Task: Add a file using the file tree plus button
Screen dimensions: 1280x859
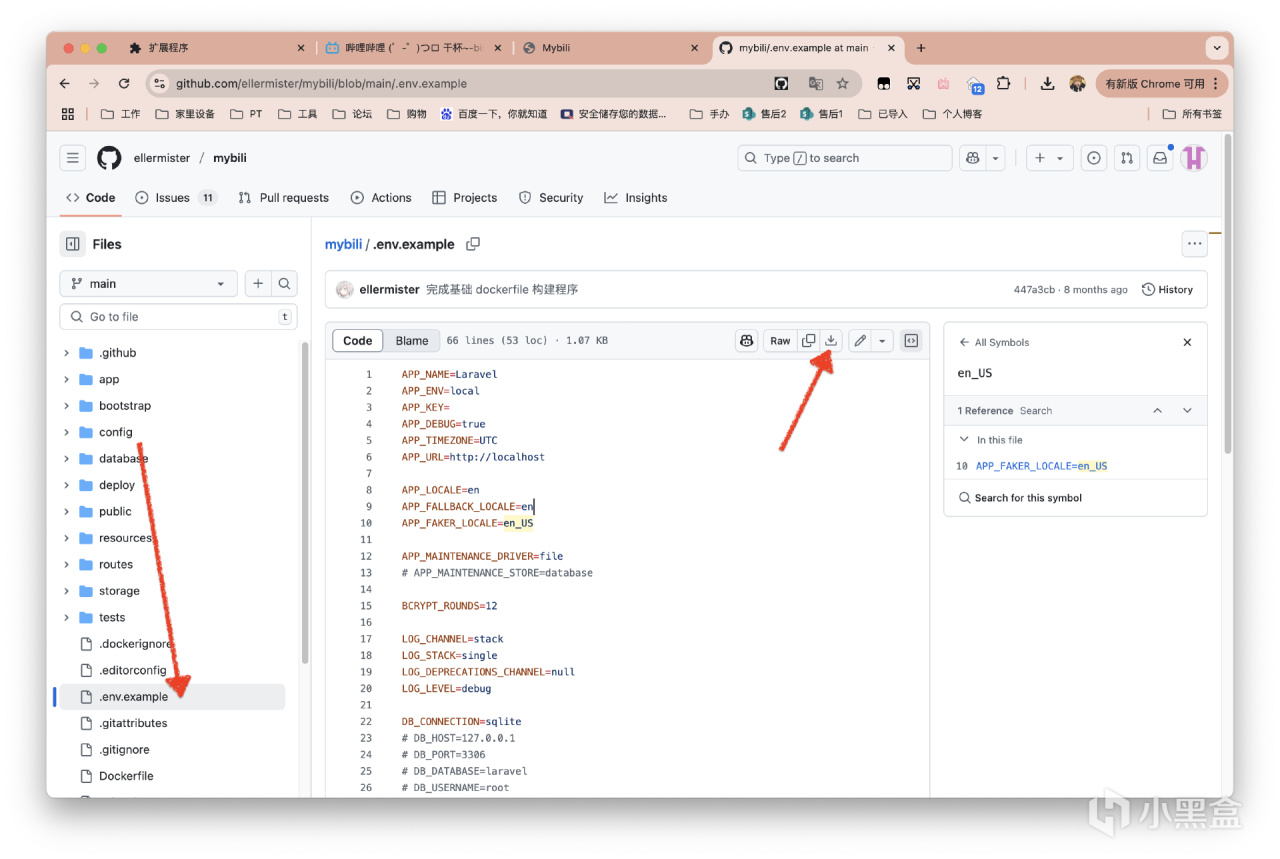Action: point(258,284)
